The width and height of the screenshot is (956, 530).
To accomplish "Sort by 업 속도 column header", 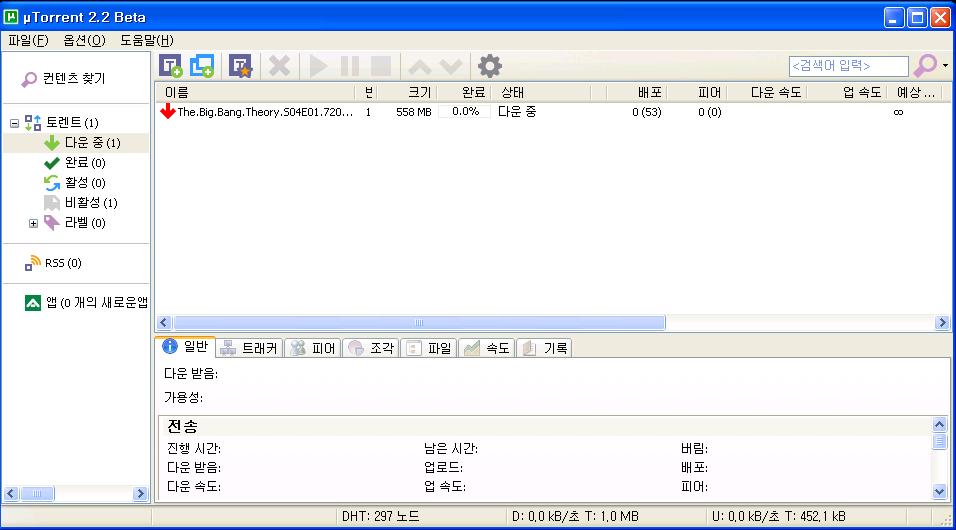I will (x=847, y=93).
